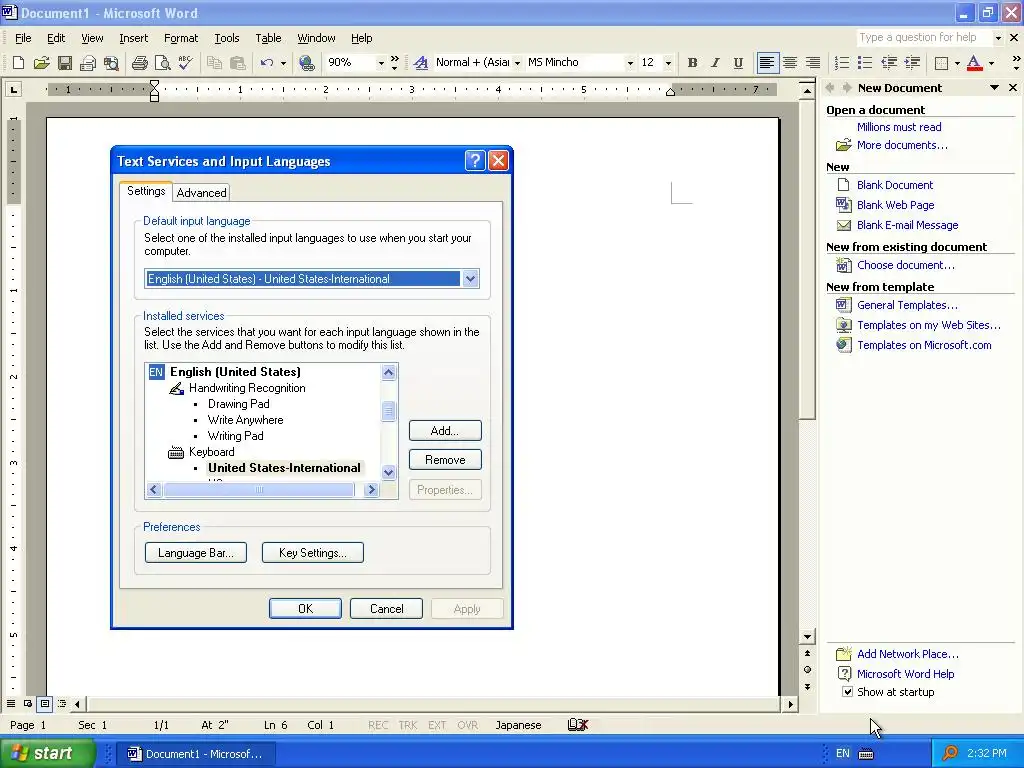Click the Bulleted list icon
The width and height of the screenshot is (1024, 768).
click(x=865, y=63)
